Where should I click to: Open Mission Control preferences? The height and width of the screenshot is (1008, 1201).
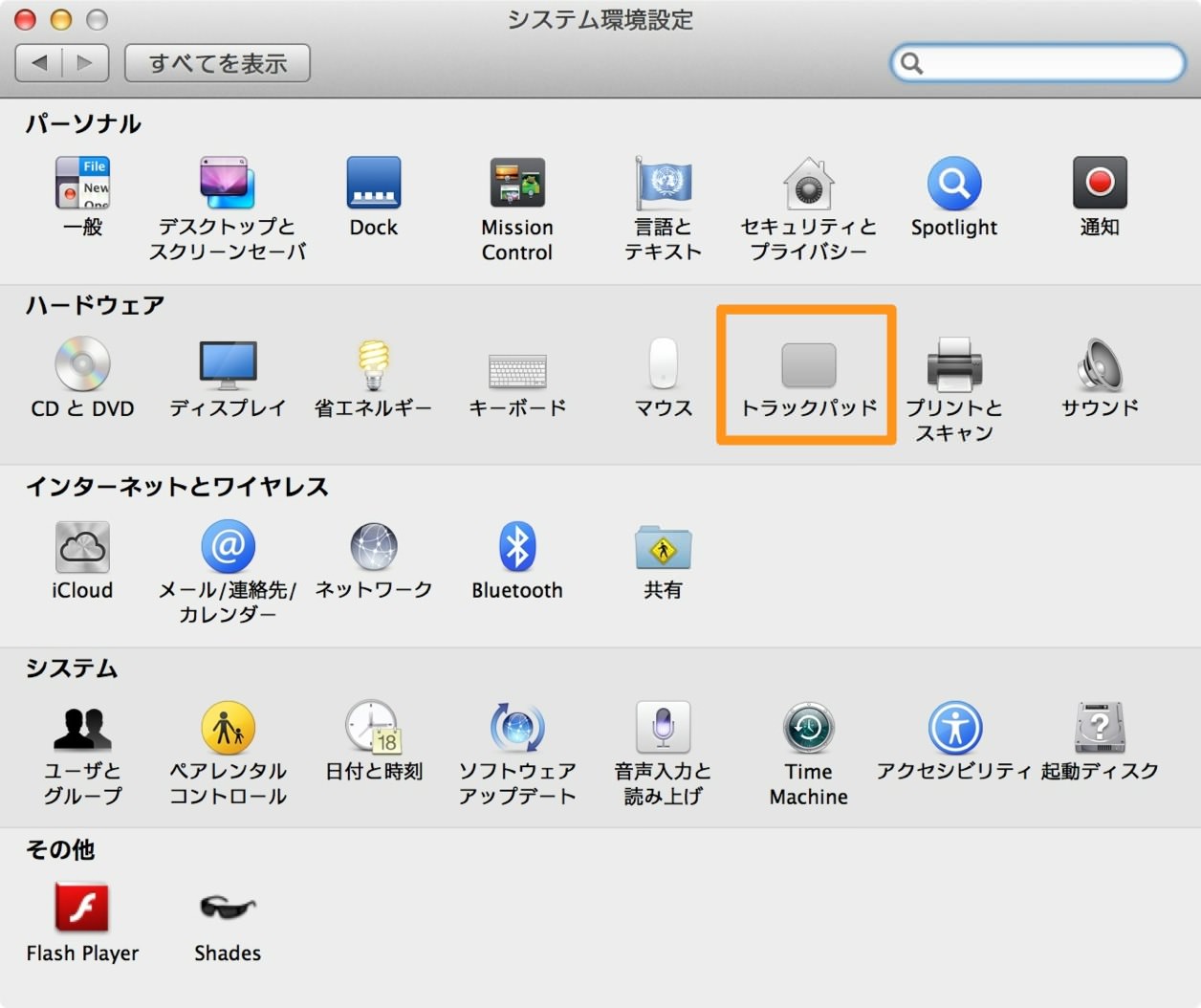[x=517, y=183]
